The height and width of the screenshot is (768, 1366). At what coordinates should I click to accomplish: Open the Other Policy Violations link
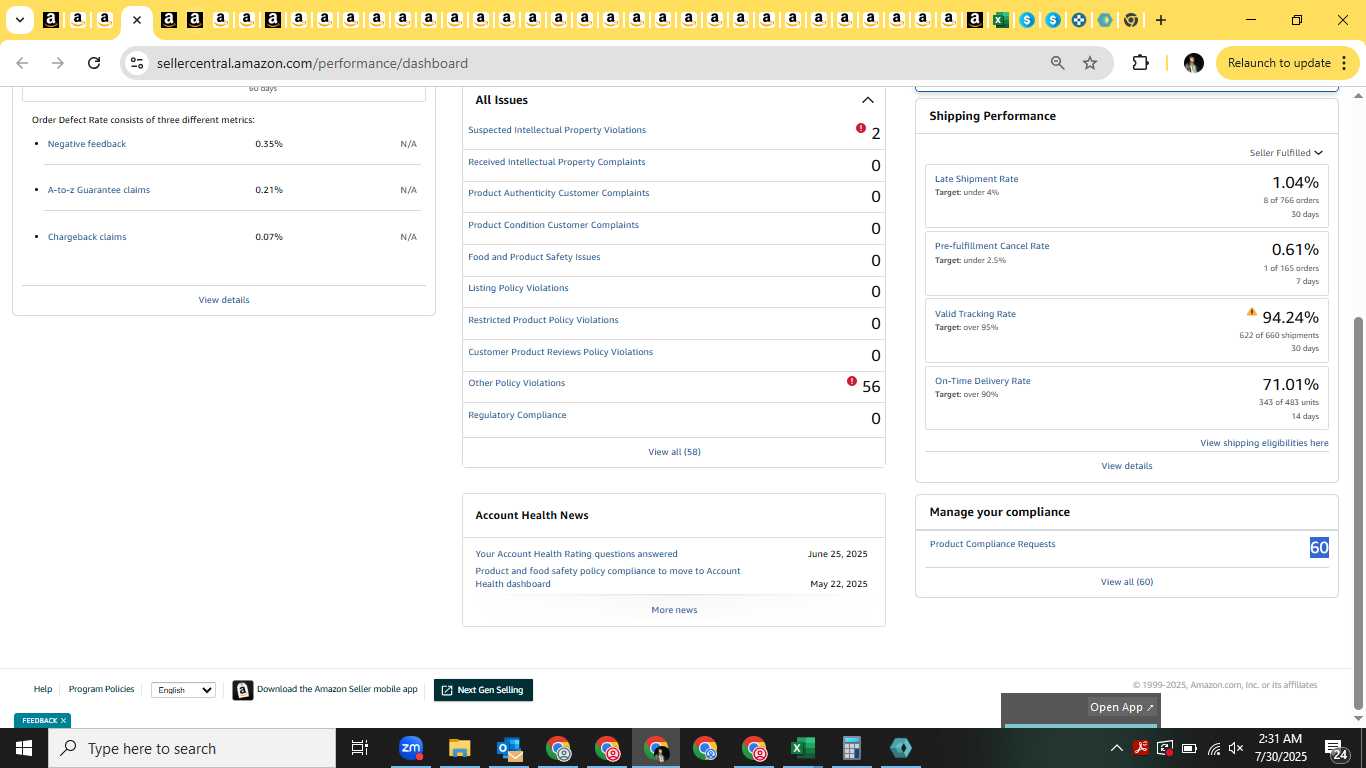517,383
